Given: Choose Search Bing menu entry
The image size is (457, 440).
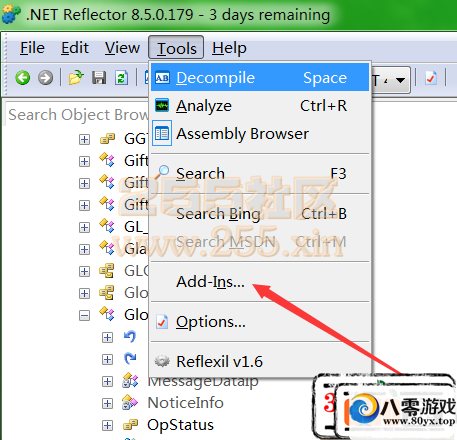Looking at the screenshot, I should point(260,214).
